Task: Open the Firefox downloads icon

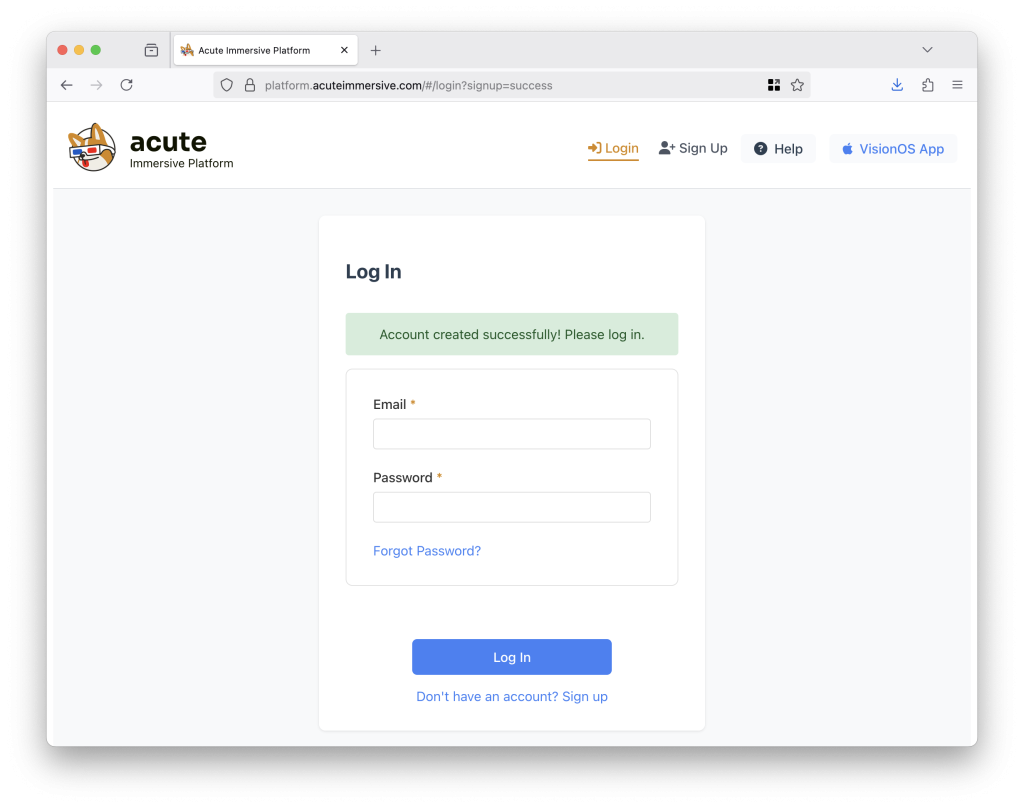Action: pyautogui.click(x=897, y=85)
